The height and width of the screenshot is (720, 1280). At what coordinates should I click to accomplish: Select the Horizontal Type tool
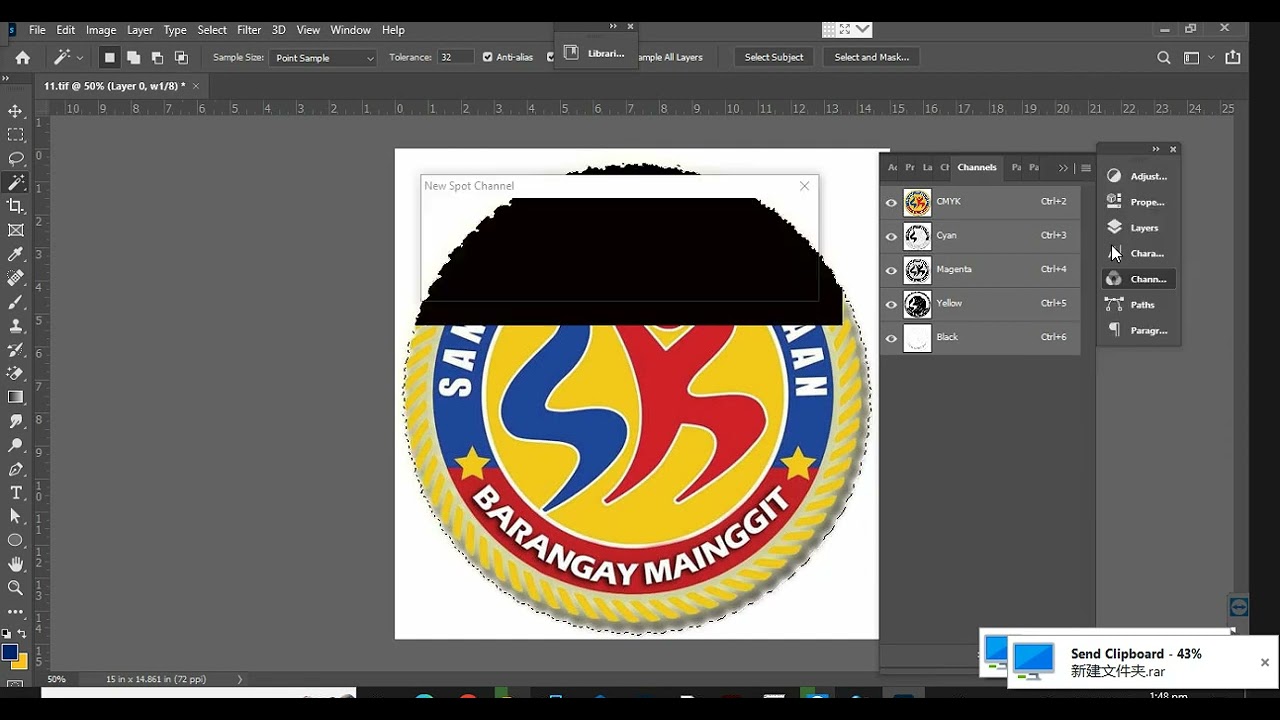coord(15,493)
